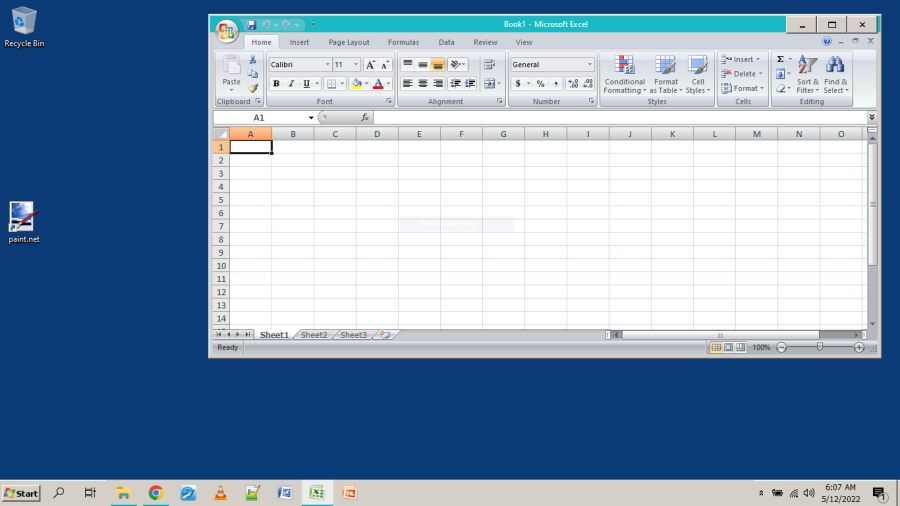This screenshot has width=900, height=506.
Task: Toggle Bold formatting
Action: click(x=276, y=84)
